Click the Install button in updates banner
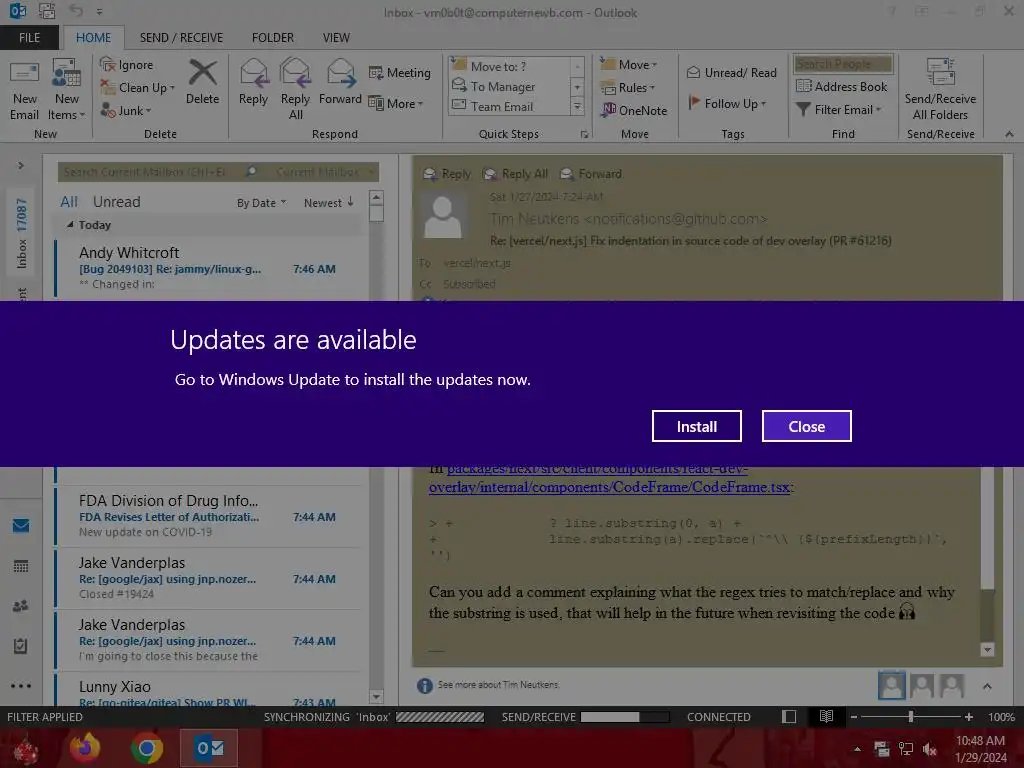Screen dimensions: 1024x768 pos(696,426)
